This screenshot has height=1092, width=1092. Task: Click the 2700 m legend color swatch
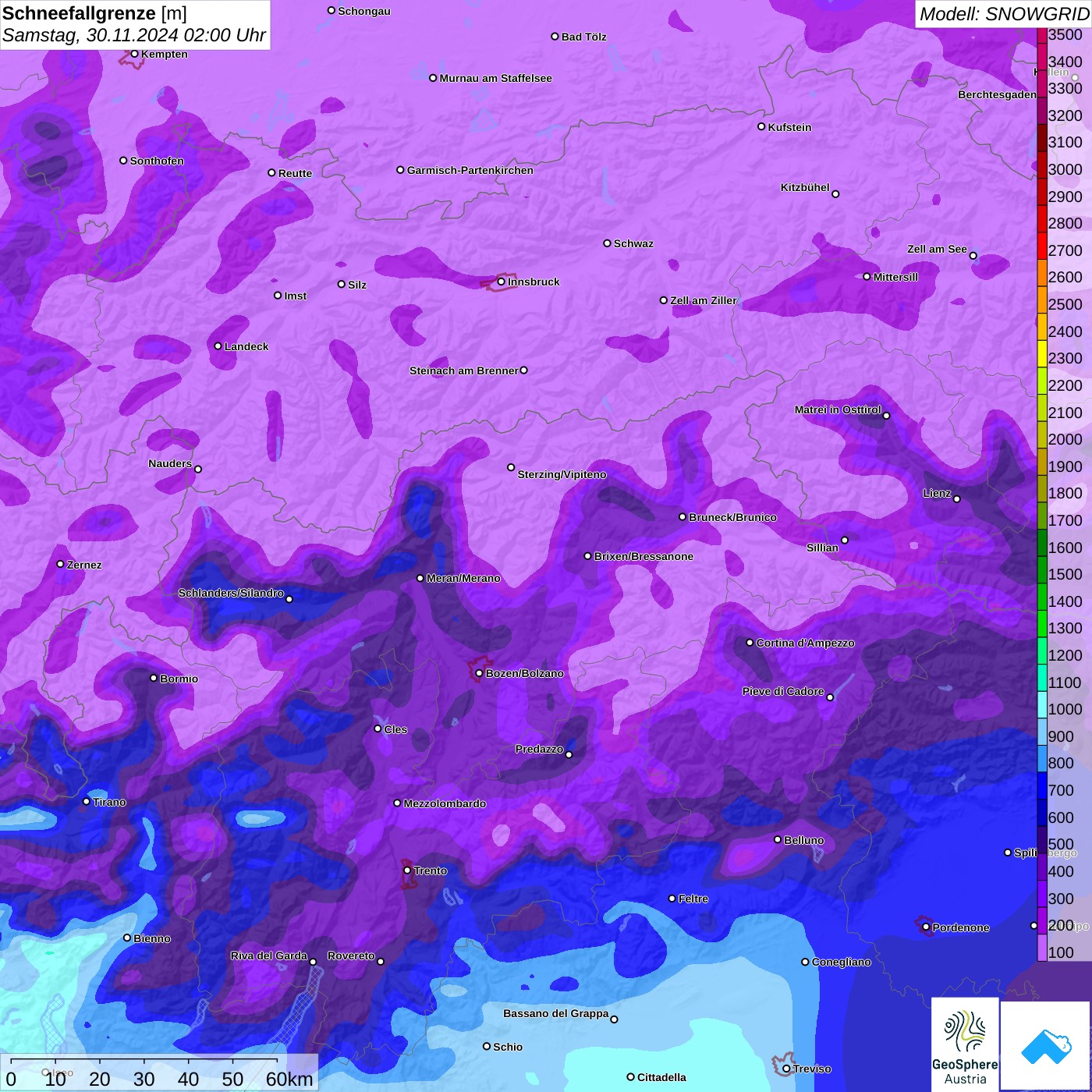point(1042,246)
